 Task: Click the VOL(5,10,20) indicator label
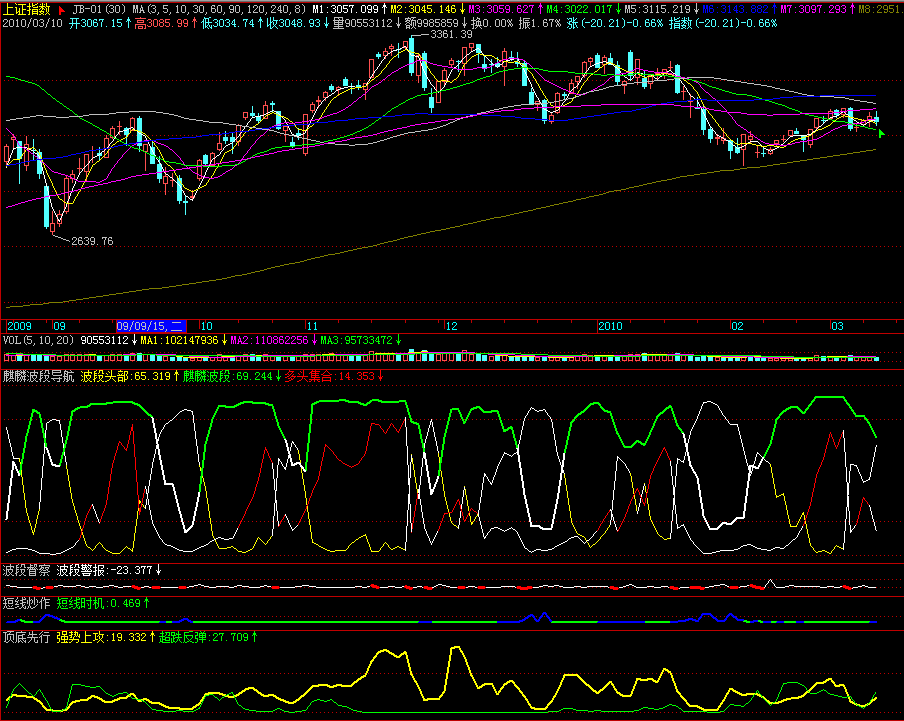(39, 340)
